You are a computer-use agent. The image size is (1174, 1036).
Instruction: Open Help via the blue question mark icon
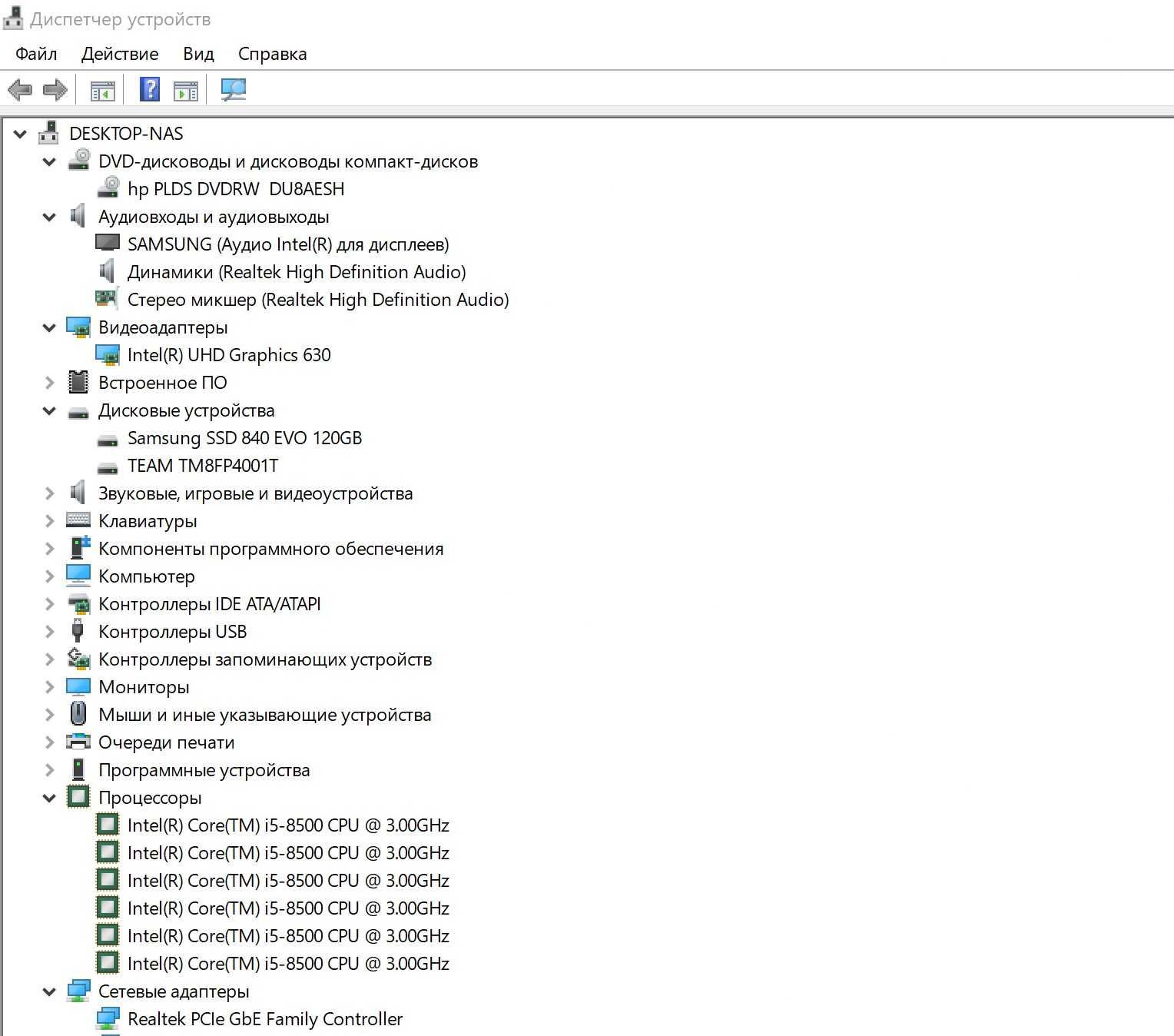pyautogui.click(x=150, y=89)
